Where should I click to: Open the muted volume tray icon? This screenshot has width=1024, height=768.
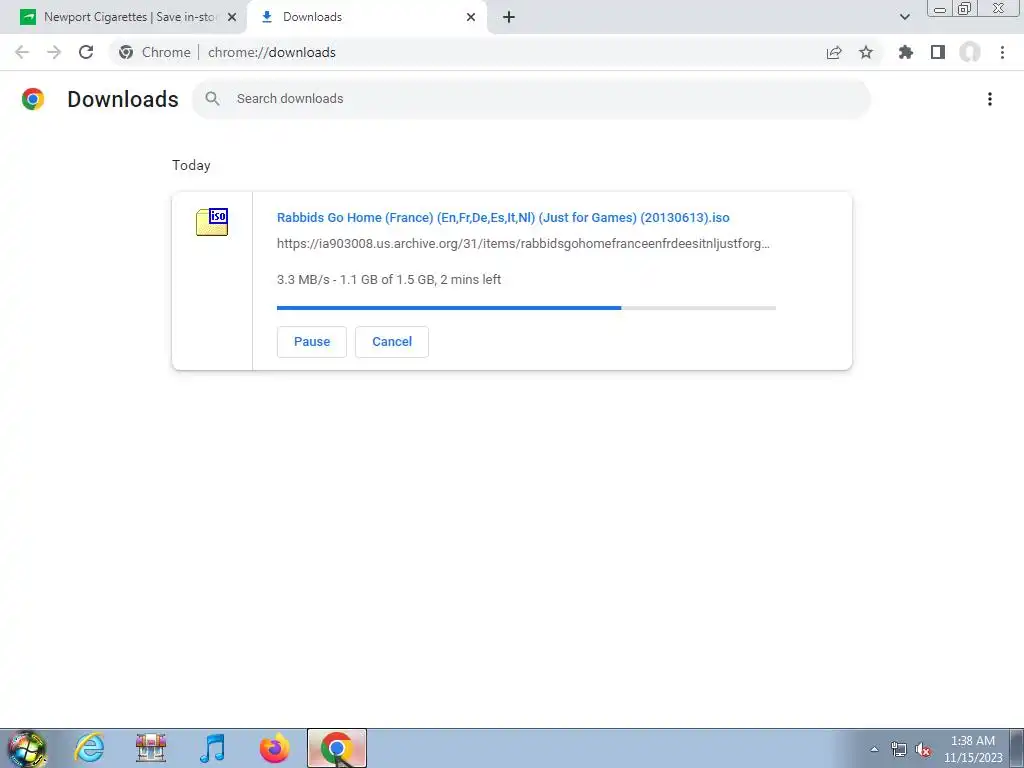point(923,749)
